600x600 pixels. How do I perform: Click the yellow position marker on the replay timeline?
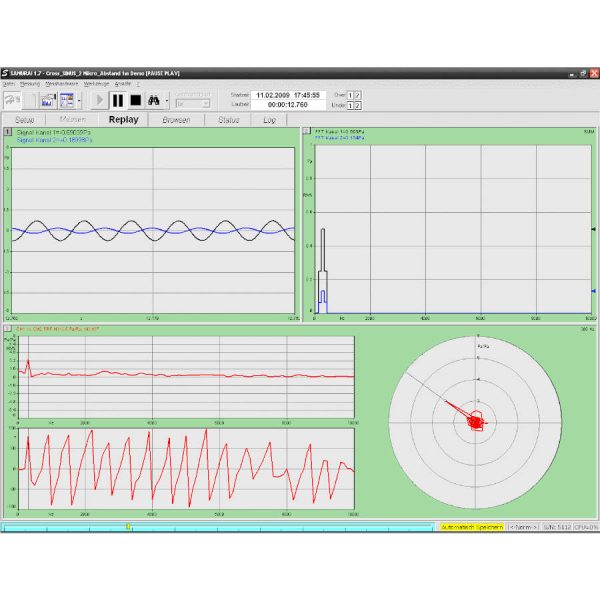pyautogui.click(x=128, y=527)
